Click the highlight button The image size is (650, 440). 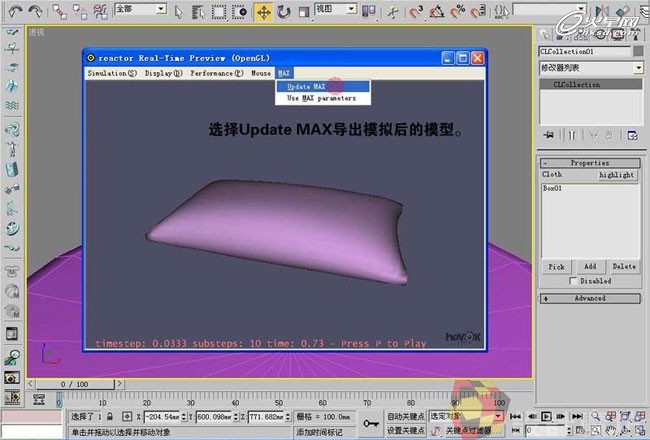tap(617, 174)
